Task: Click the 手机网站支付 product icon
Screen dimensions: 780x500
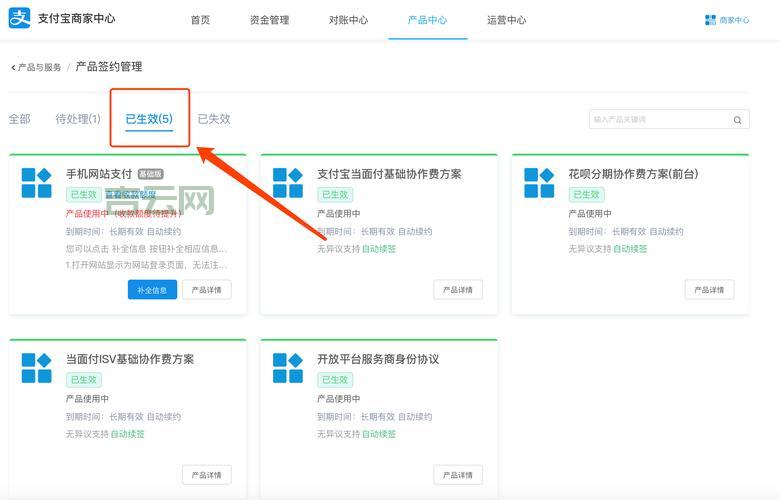Action: coord(36,183)
